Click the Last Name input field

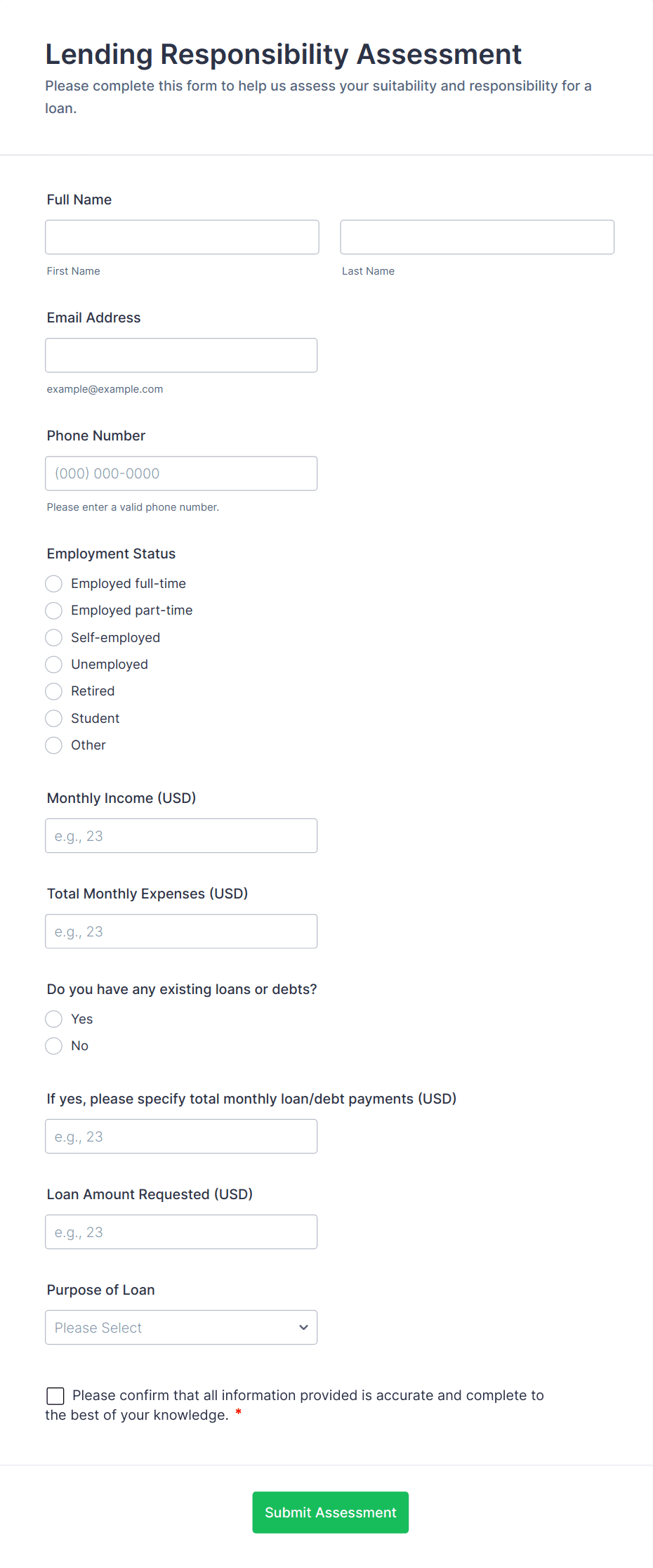pyautogui.click(x=477, y=237)
